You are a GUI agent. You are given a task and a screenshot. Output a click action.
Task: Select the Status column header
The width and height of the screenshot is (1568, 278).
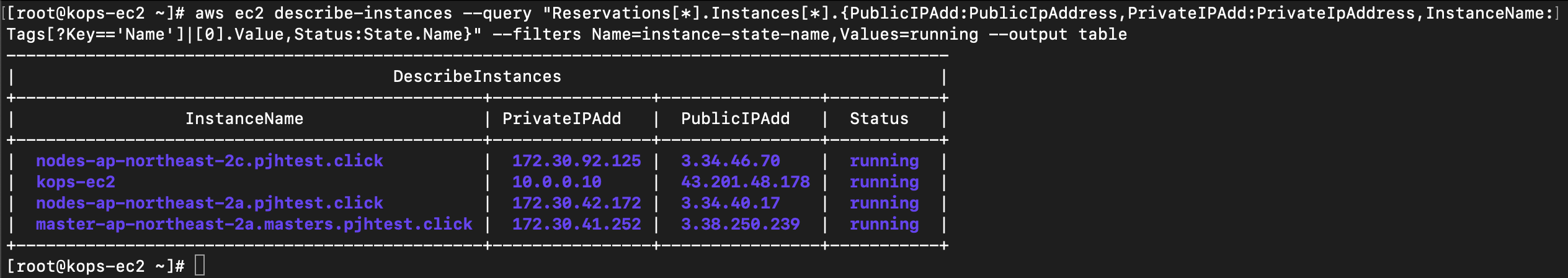point(879,119)
